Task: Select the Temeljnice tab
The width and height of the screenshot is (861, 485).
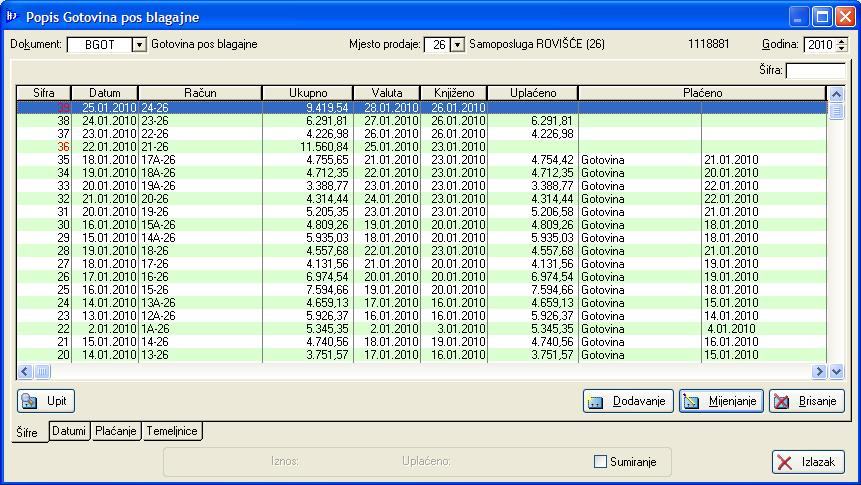Action: (x=172, y=431)
